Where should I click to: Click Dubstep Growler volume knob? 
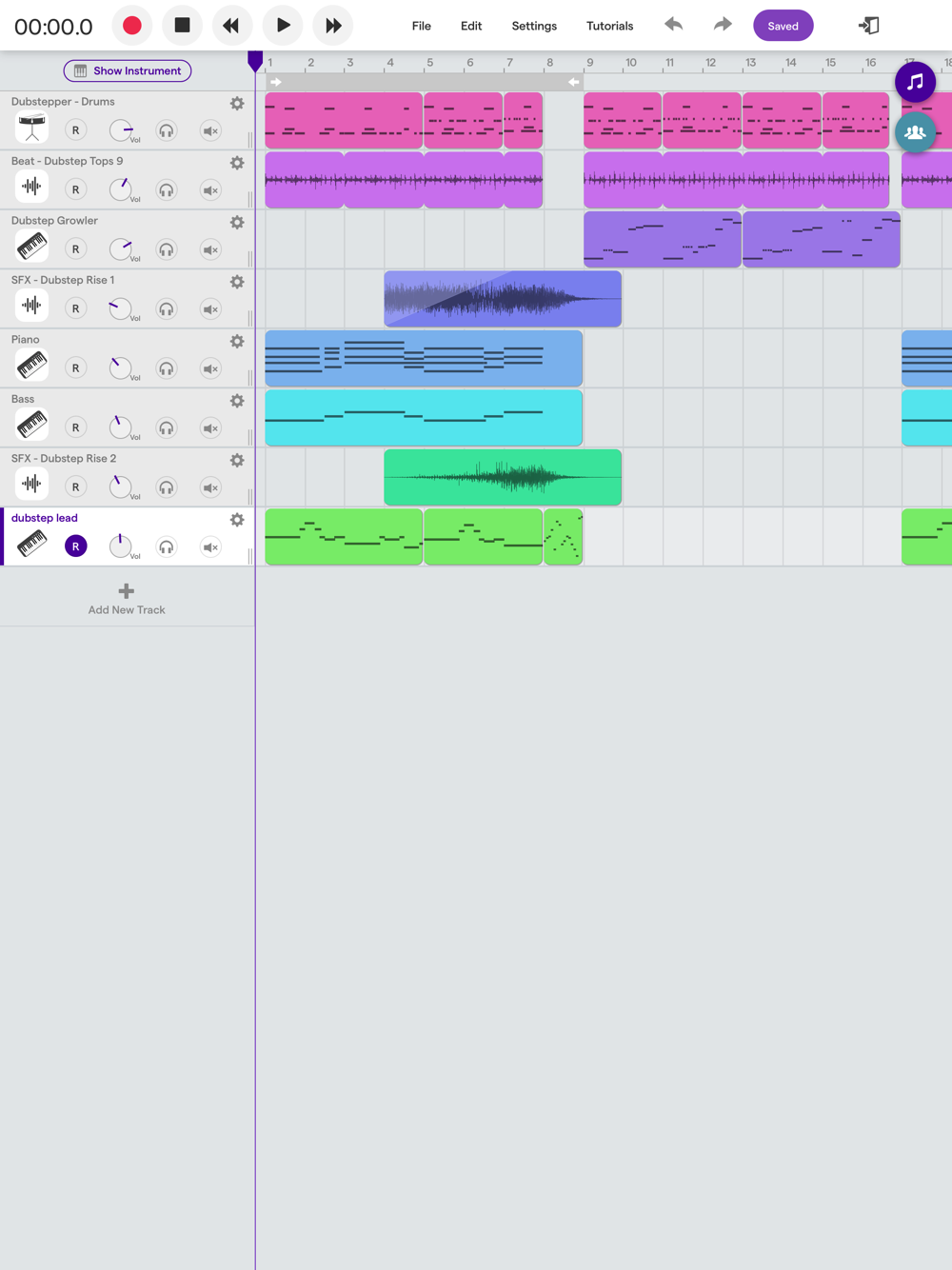pos(121,249)
